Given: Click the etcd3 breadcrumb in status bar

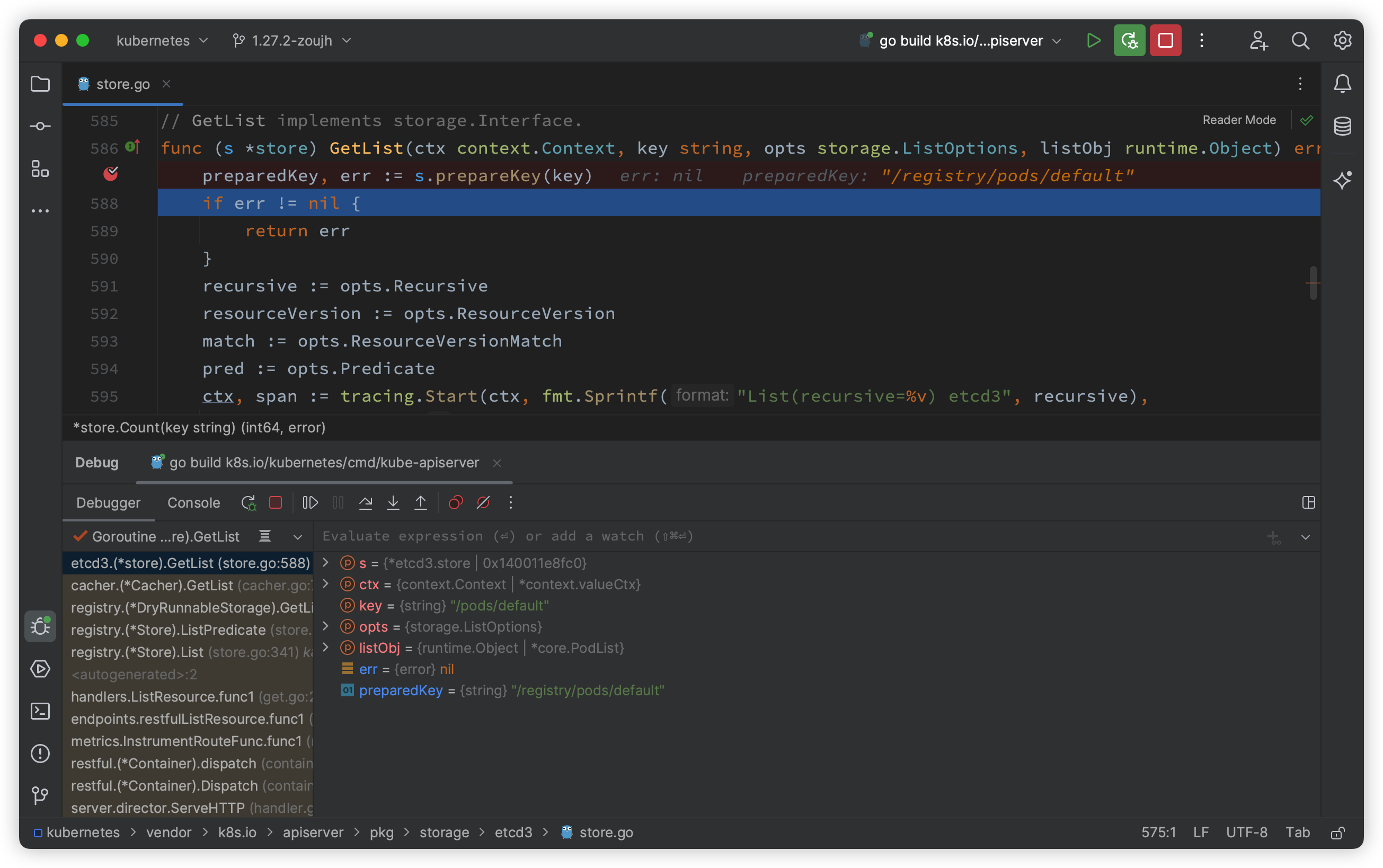Looking at the screenshot, I should point(513,832).
